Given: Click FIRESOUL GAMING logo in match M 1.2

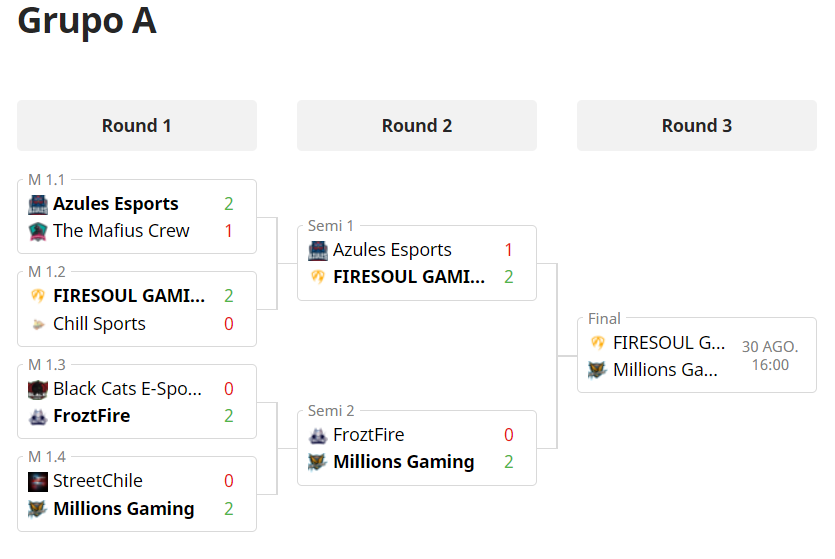Looking at the screenshot, I should pos(38,296).
